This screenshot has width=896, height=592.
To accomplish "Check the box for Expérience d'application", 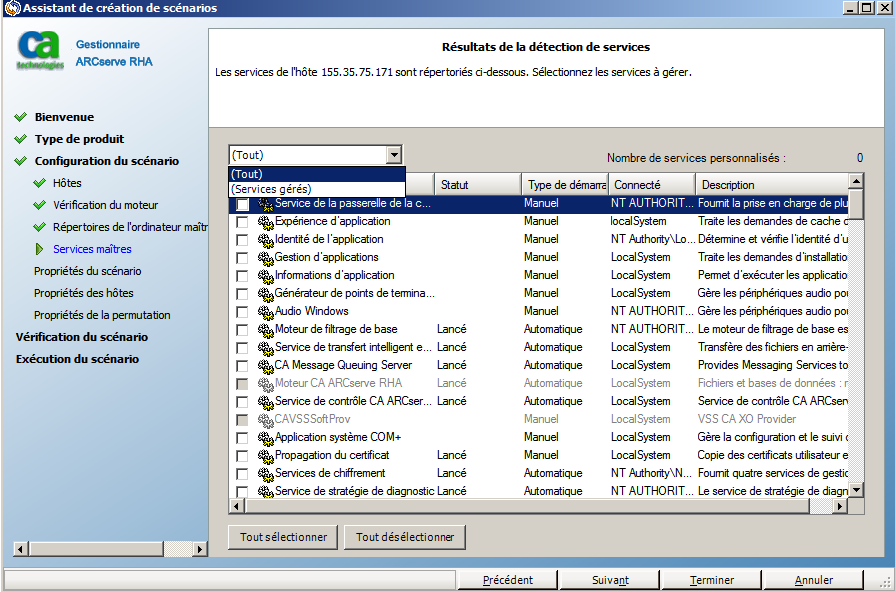I will [242, 222].
